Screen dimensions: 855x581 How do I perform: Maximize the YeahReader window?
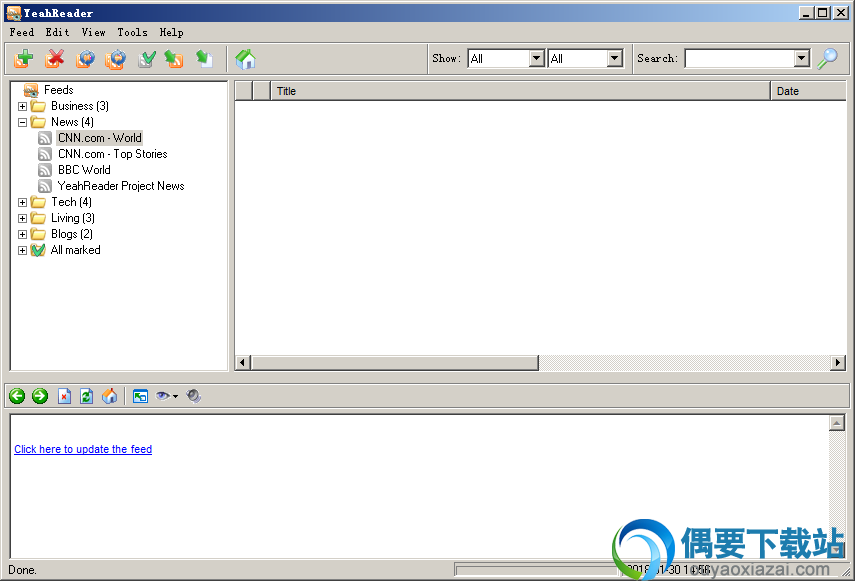(823, 12)
